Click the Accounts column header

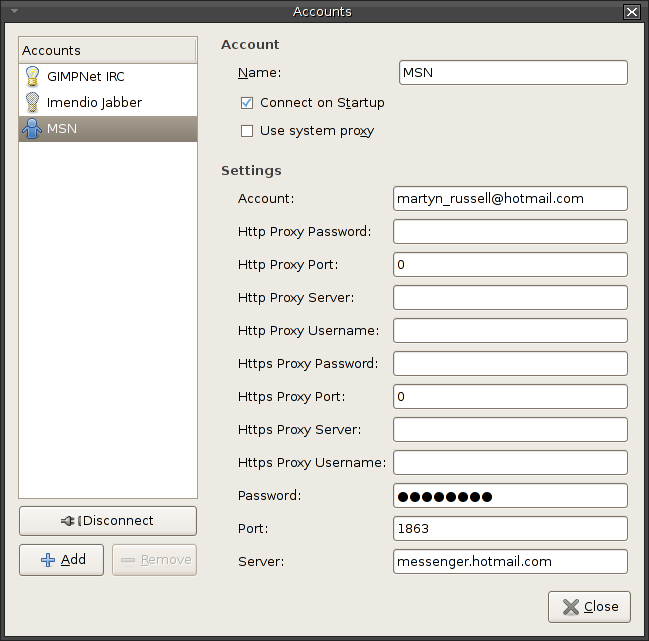tap(108, 50)
